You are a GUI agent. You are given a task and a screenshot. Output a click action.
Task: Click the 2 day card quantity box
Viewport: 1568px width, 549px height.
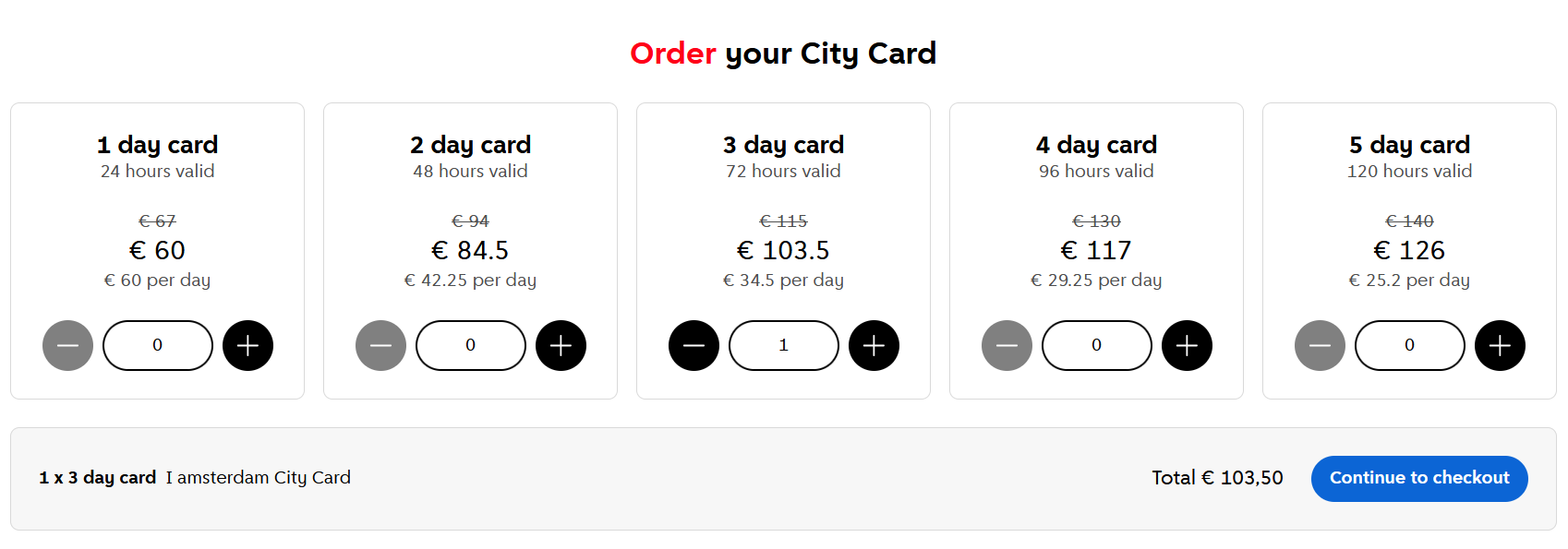[471, 345]
